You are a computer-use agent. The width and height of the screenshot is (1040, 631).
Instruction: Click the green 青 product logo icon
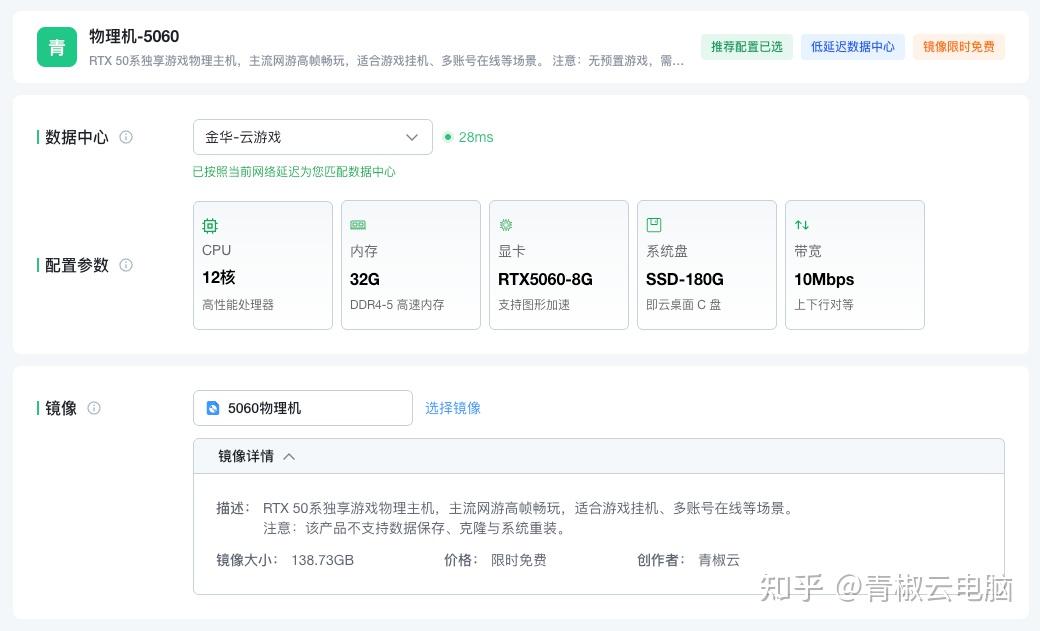point(56,47)
